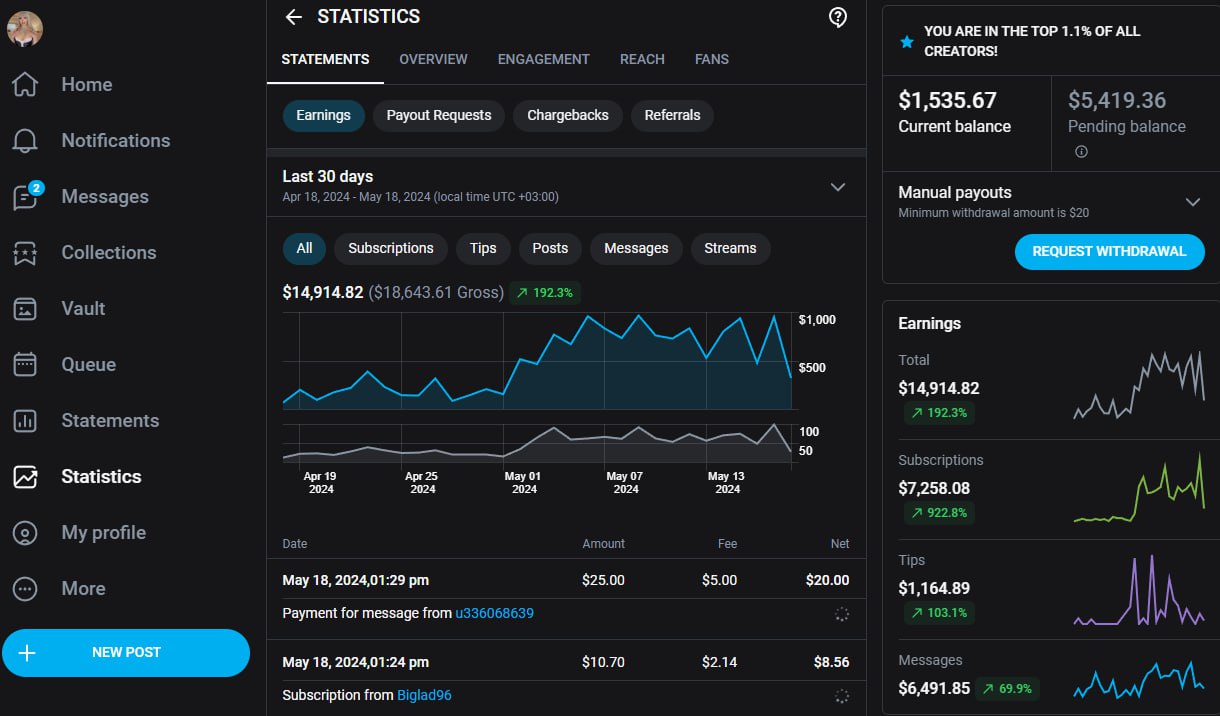Viewport: 1220px width, 716px height.
Task: Click the 192.3% growth badge beside gross total
Action: [545, 293]
